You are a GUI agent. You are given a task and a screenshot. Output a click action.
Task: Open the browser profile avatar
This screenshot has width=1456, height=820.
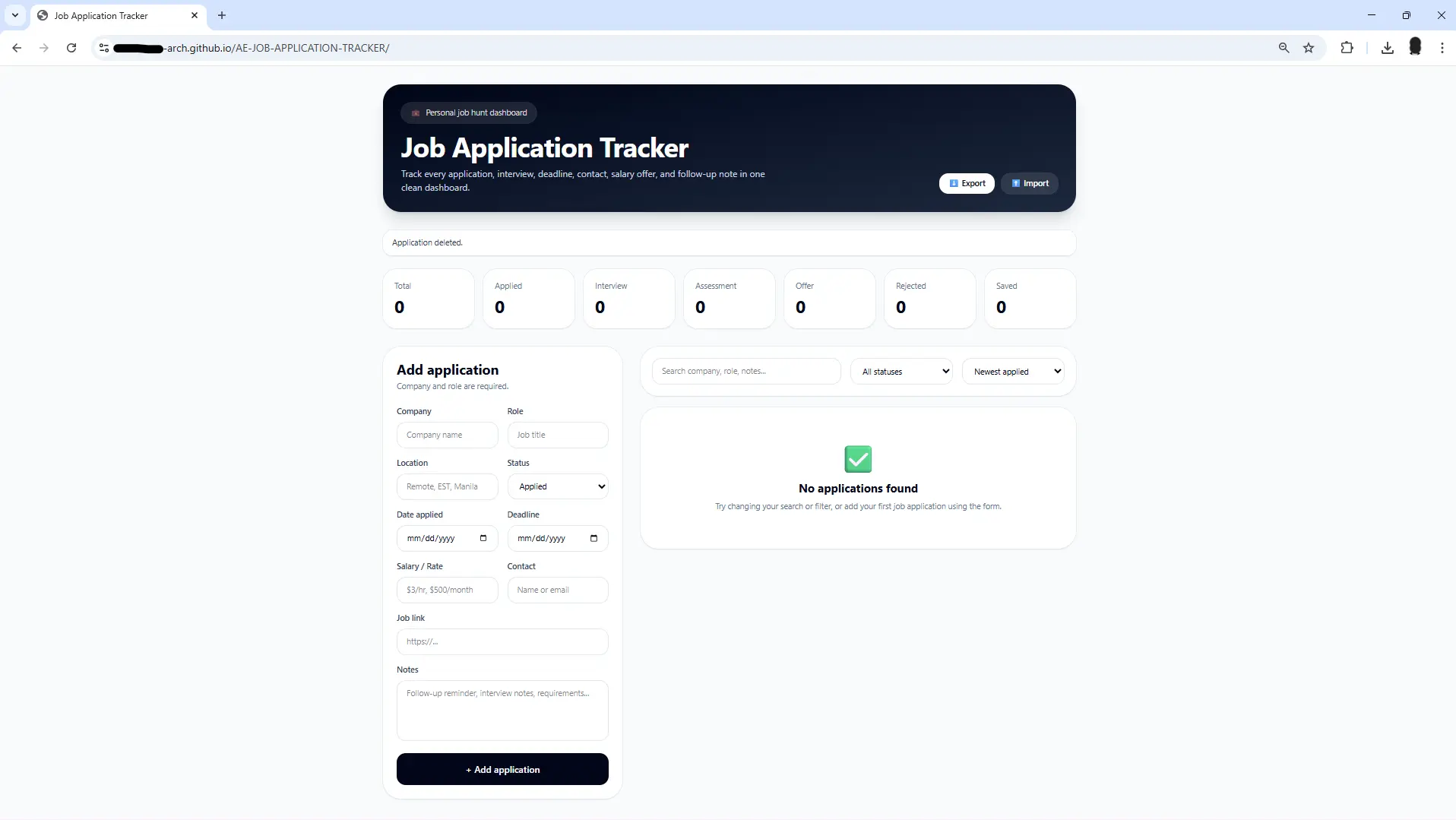[x=1415, y=47]
